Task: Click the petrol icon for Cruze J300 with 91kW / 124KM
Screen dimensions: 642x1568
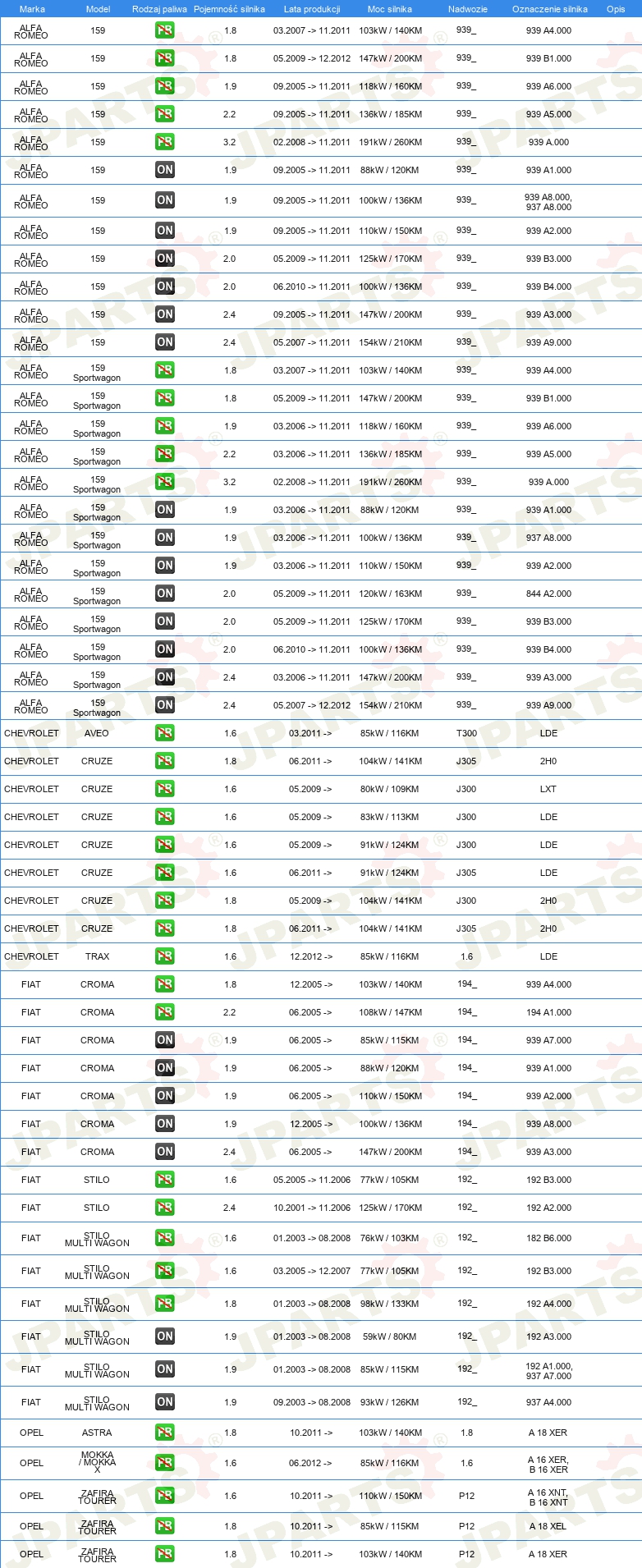Action: coord(165,845)
